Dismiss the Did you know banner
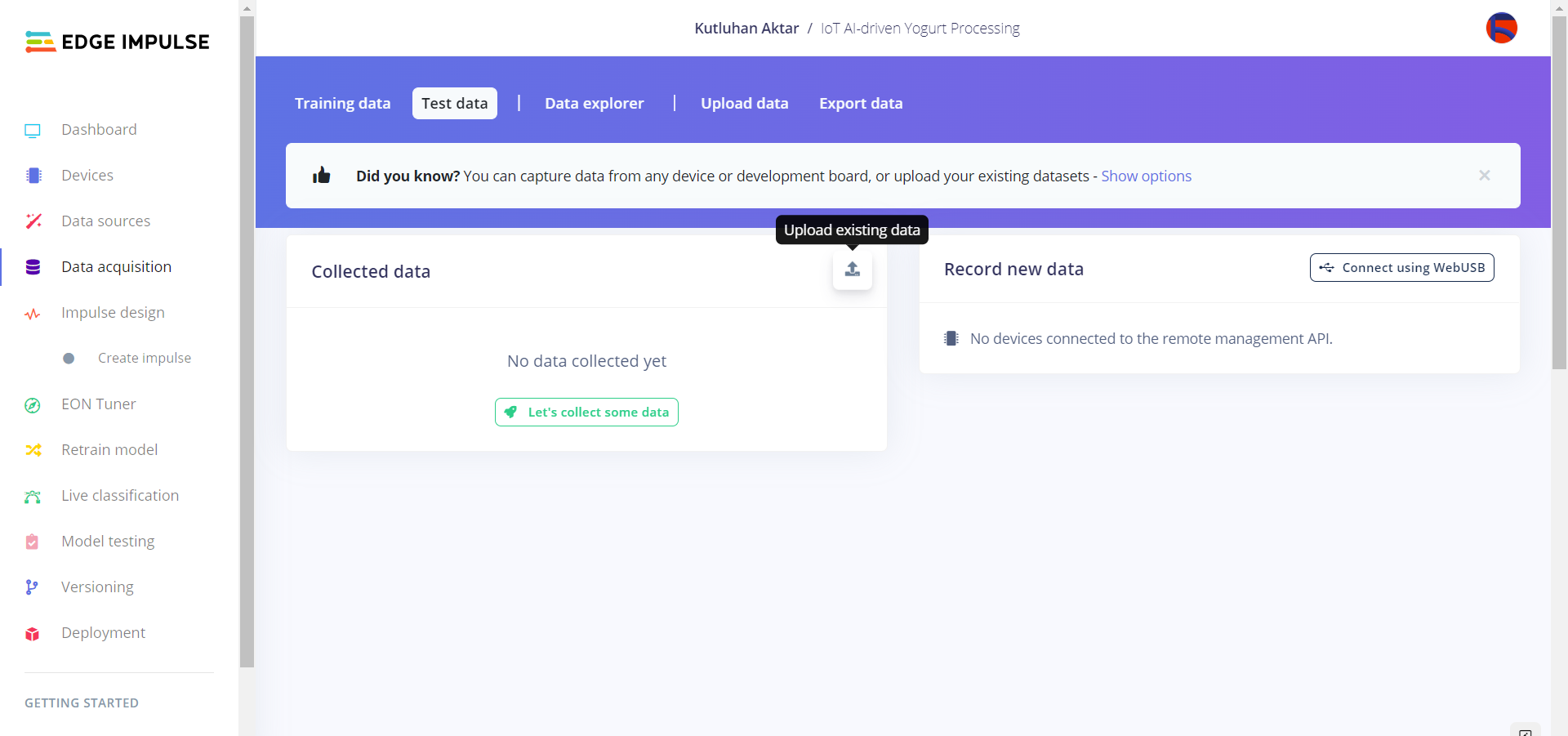The image size is (1568, 736). point(1484,176)
